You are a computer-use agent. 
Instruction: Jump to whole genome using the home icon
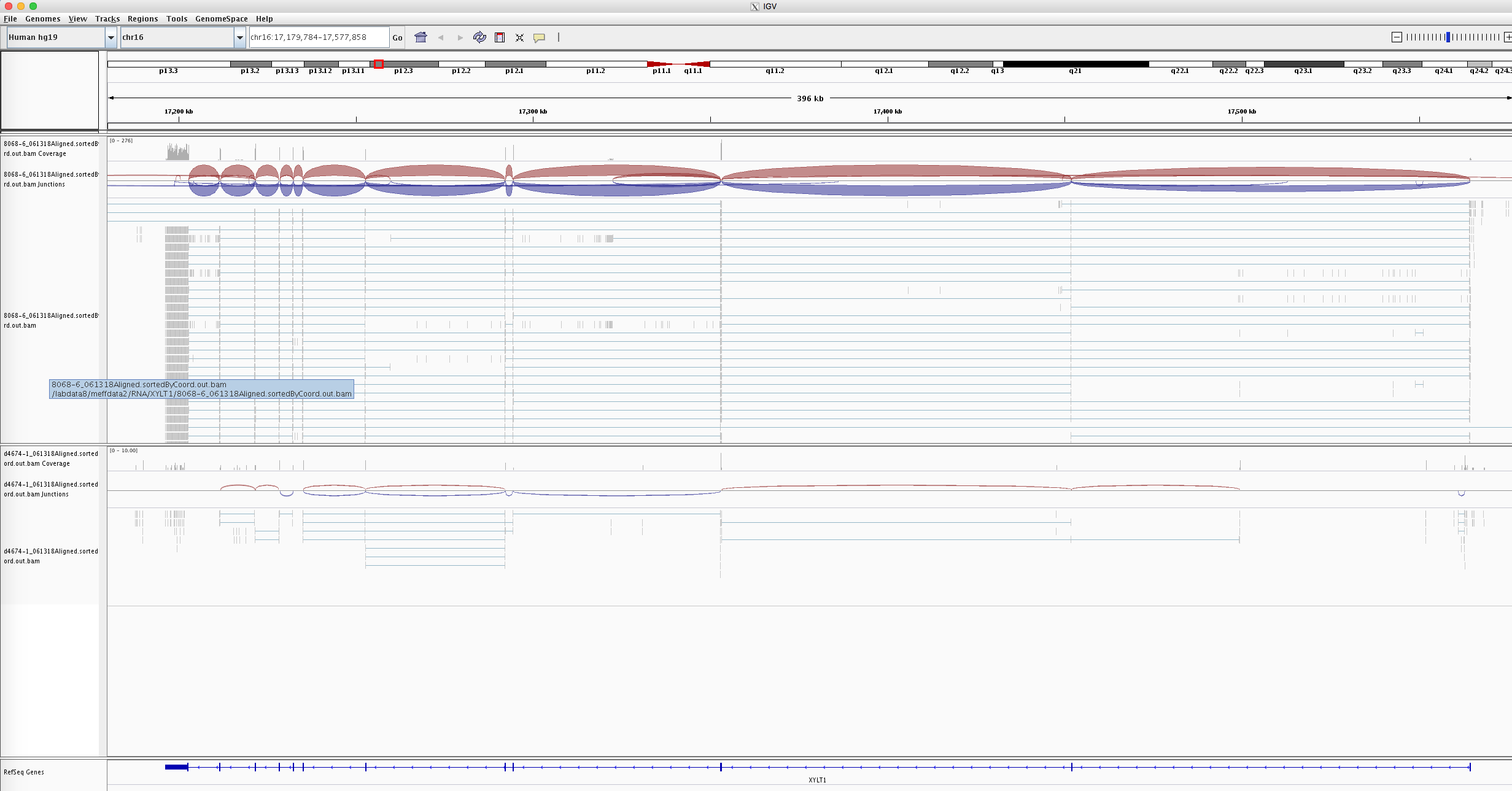point(421,37)
